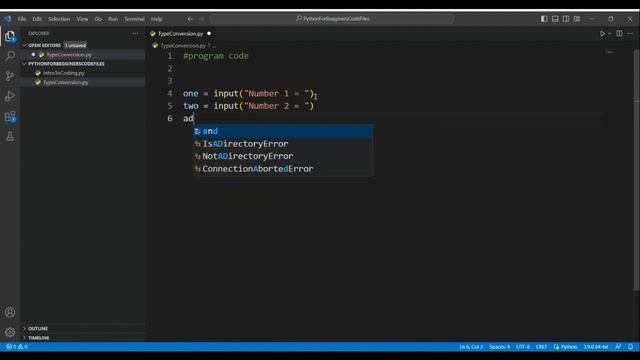This screenshot has height=360, width=640.
Task: Click the CRLF line ending status item
Action: click(541, 347)
